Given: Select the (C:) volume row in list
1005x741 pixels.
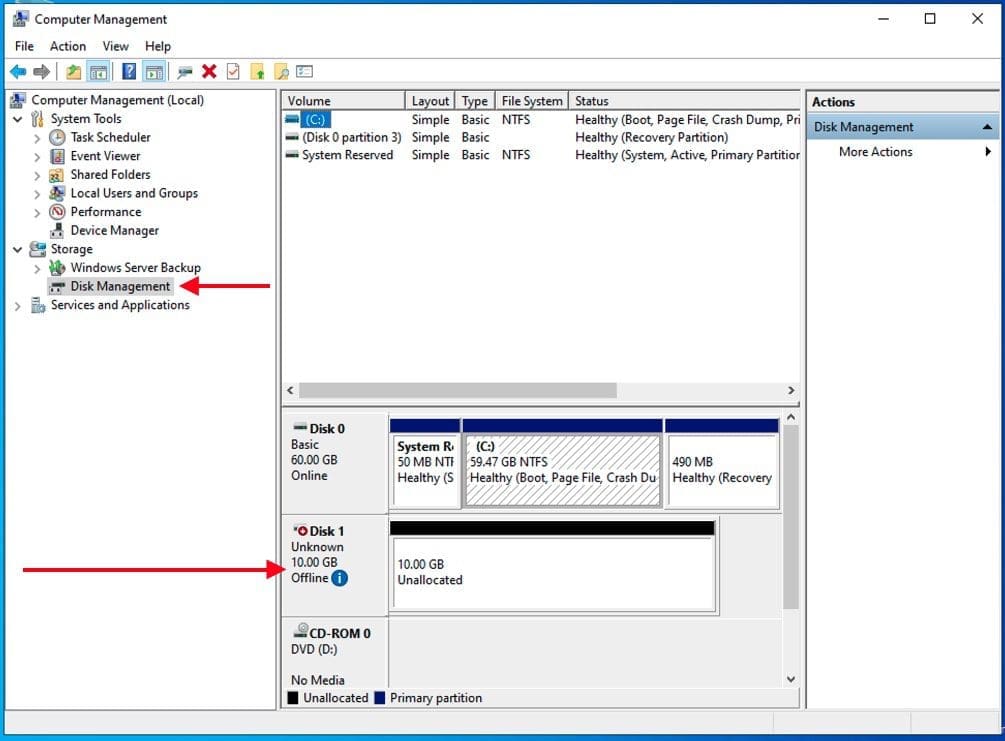Looking at the screenshot, I should 316,120.
